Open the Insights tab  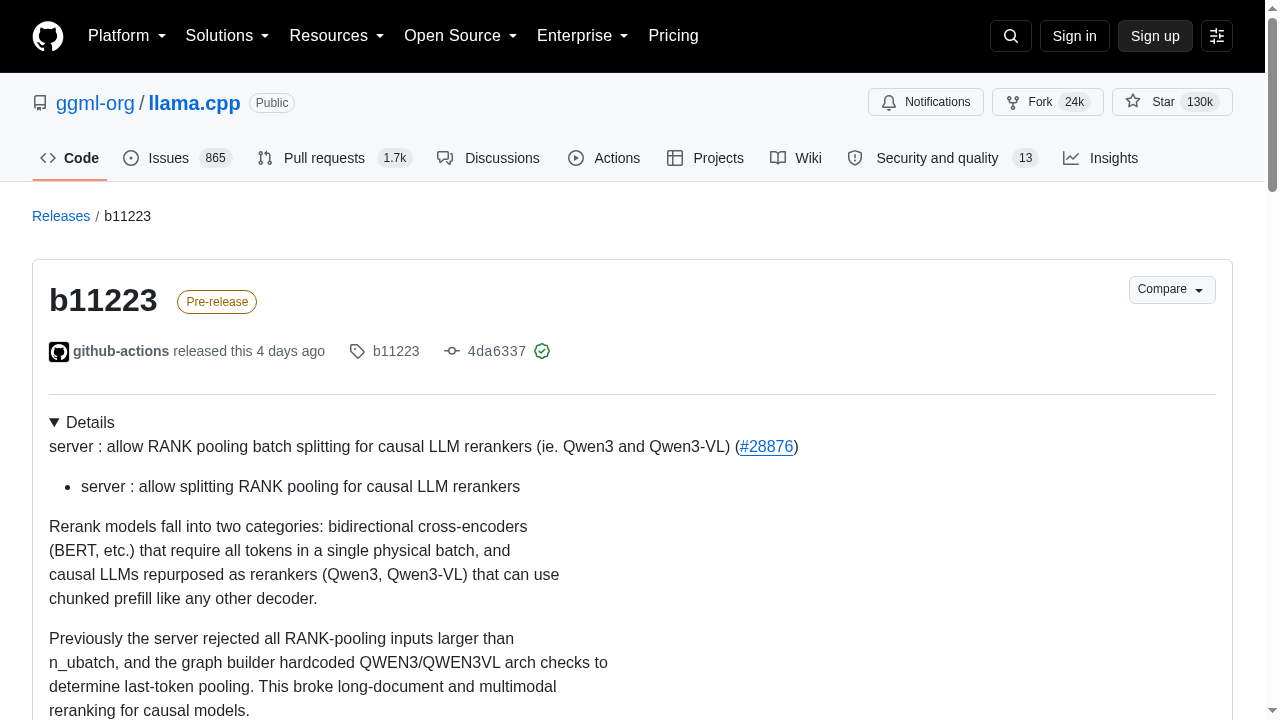pyautogui.click(x=1100, y=158)
